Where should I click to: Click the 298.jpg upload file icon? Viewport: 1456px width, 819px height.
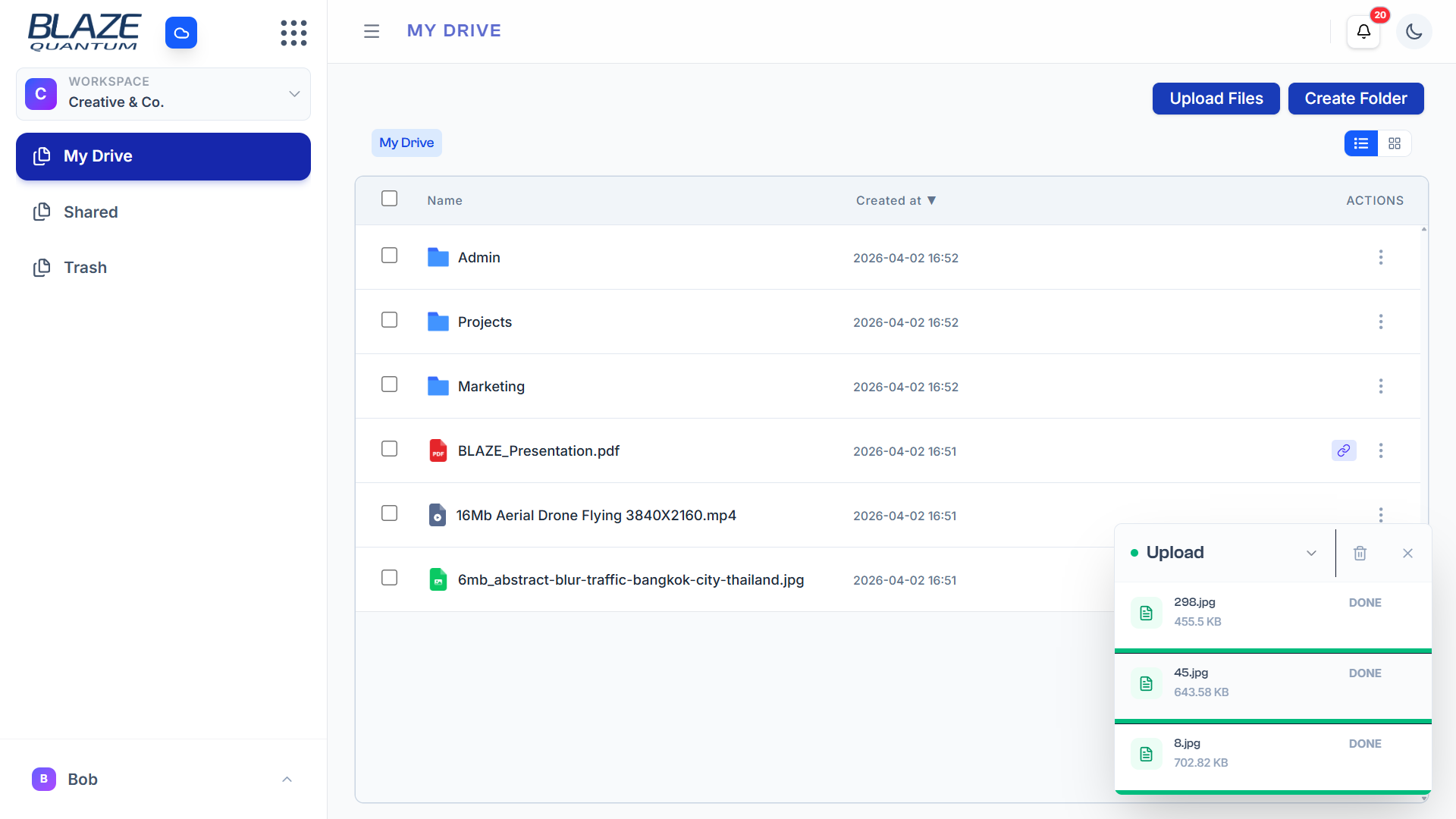(1147, 613)
